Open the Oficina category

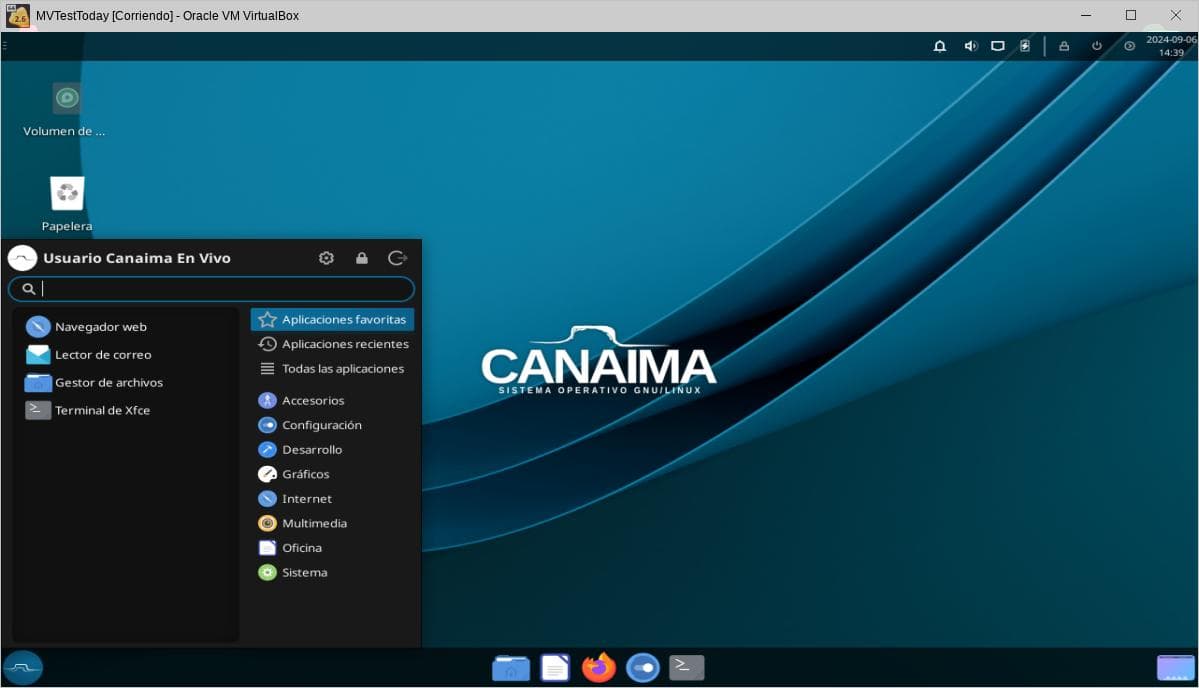pyautogui.click(x=333, y=548)
